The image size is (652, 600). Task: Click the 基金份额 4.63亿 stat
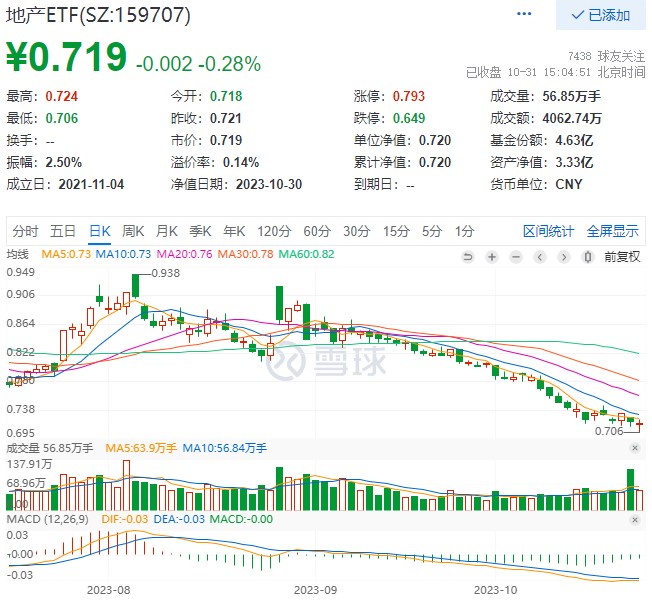(542, 140)
